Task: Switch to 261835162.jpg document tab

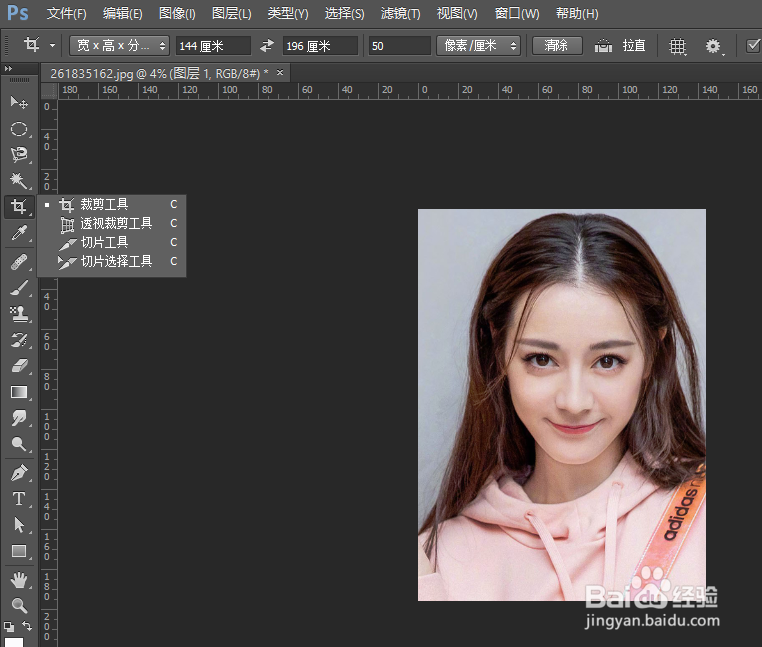Action: click(159, 73)
